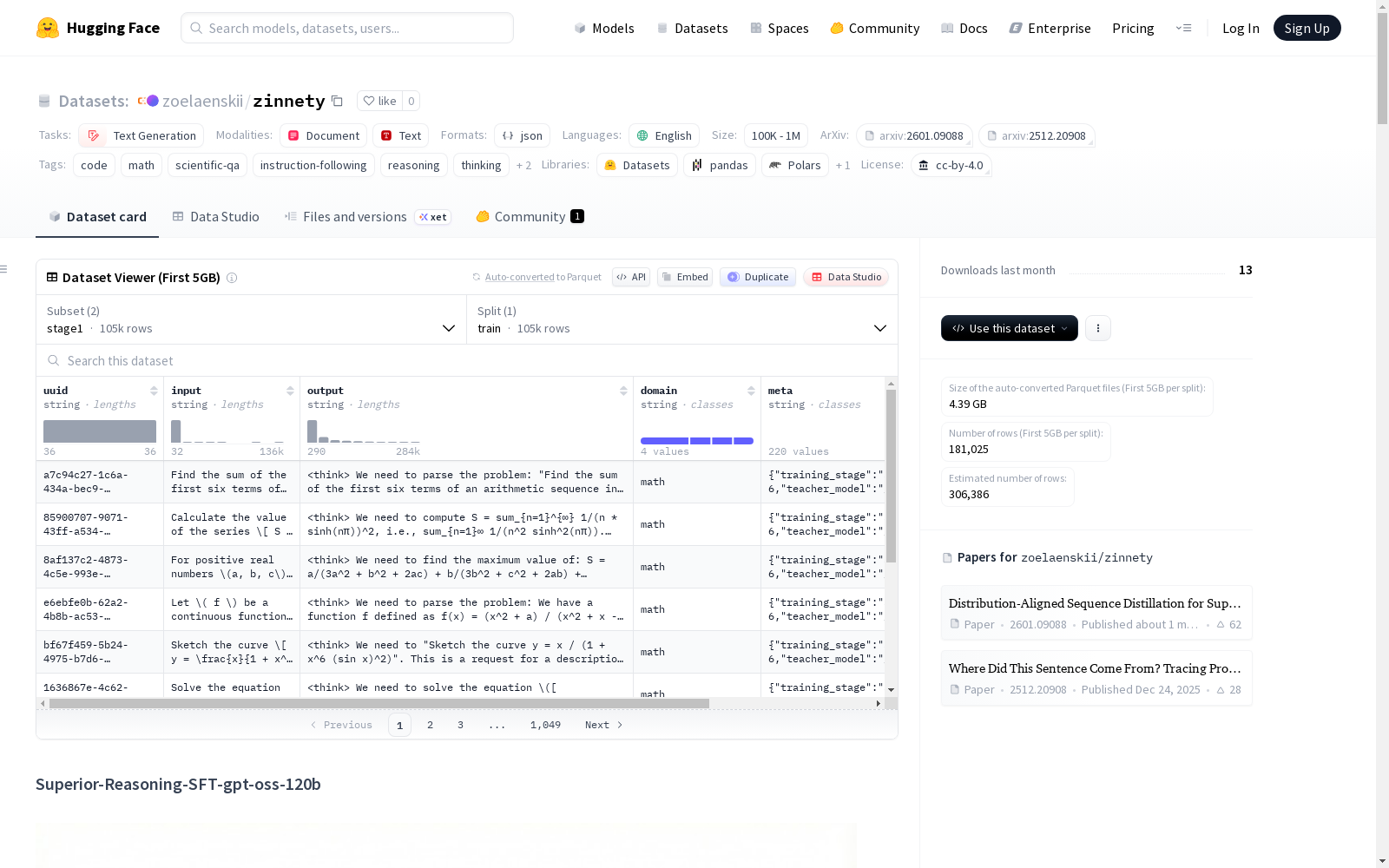Viewport: 1389px width, 868px height.
Task: Jump to last page 1,049
Action: point(545,725)
